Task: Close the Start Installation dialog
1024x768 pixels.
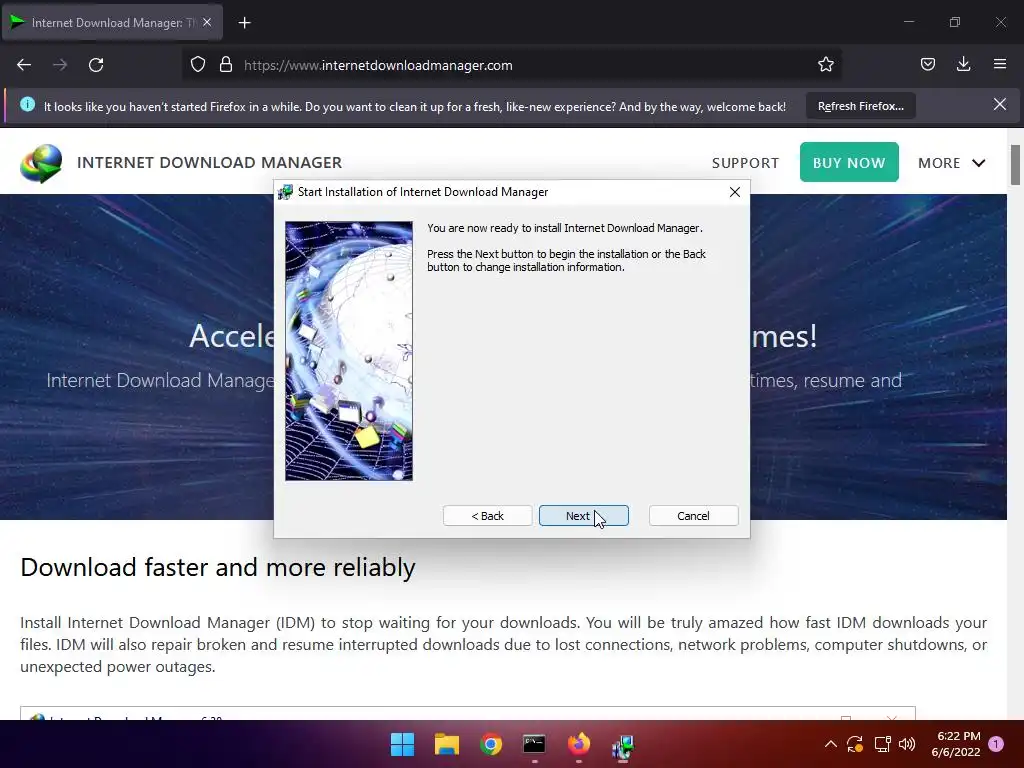Action: (735, 192)
